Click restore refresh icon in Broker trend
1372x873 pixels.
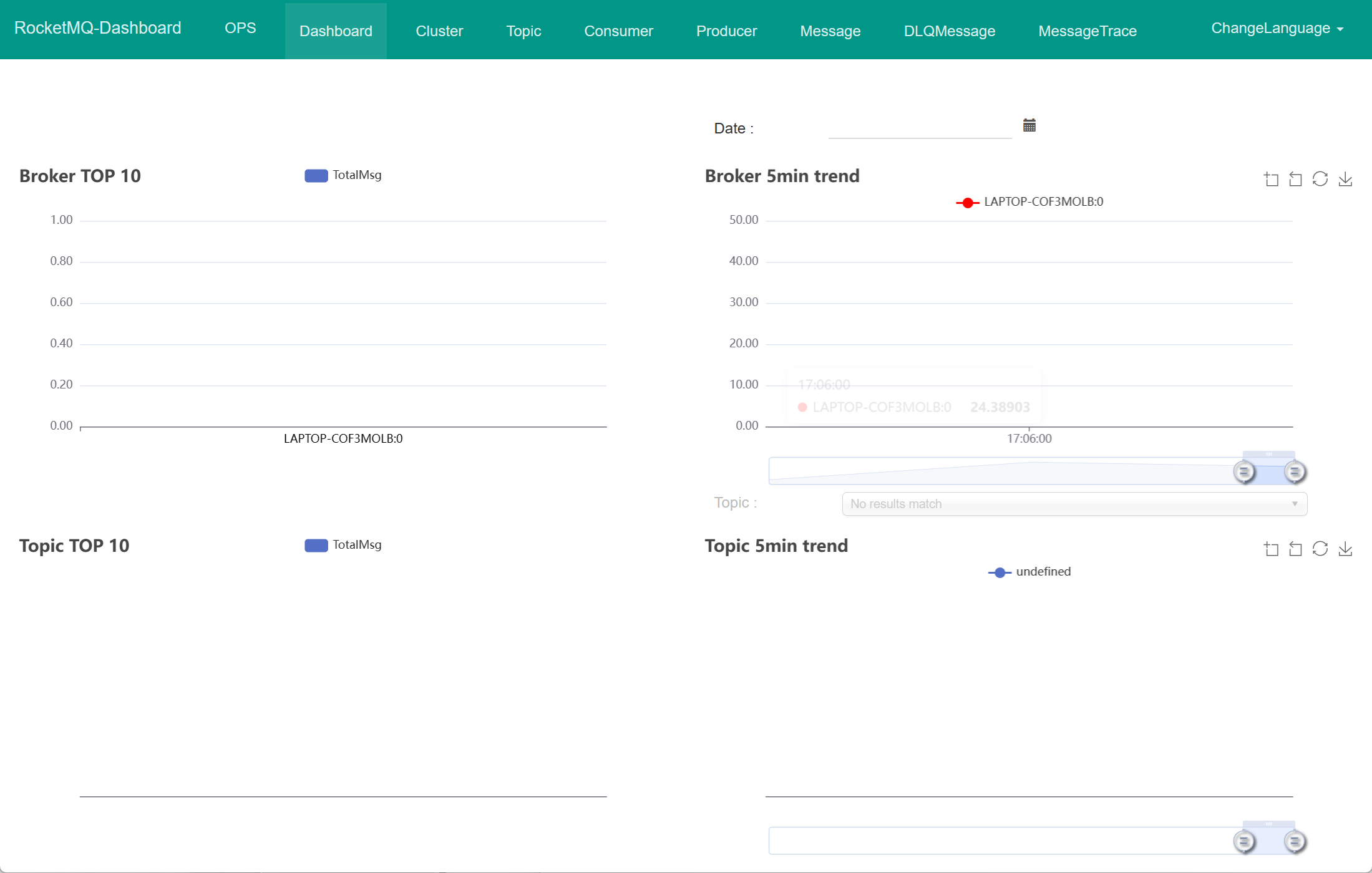pos(1320,180)
